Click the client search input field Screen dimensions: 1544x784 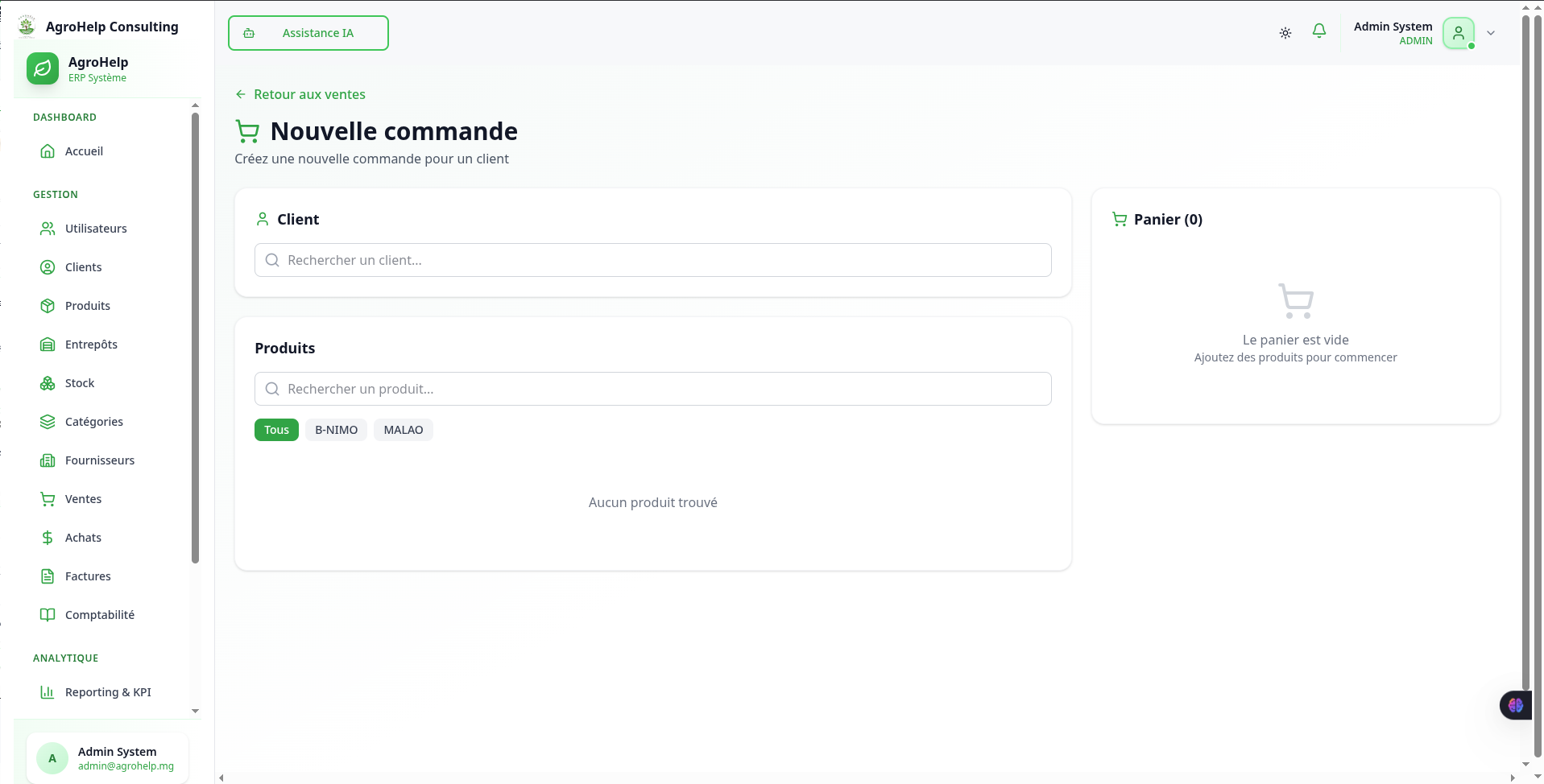tap(652, 259)
